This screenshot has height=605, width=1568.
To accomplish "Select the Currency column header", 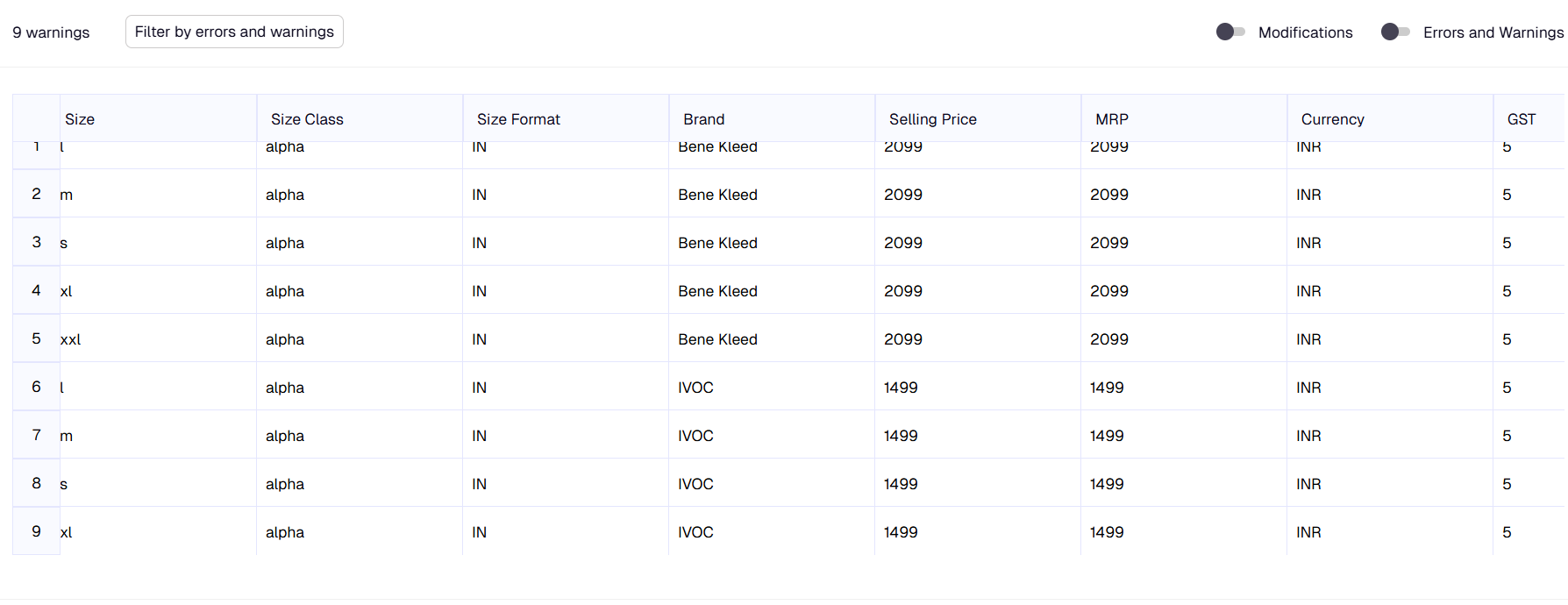I will click(1332, 119).
